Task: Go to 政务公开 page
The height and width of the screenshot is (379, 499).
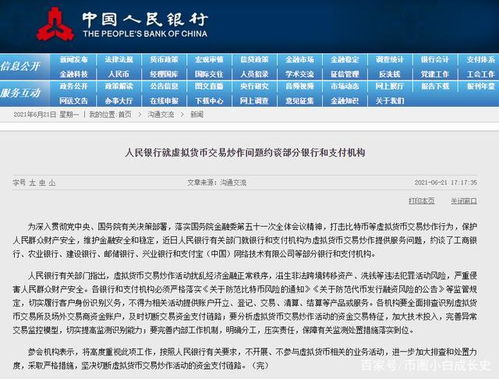Action: pyautogui.click(x=74, y=86)
